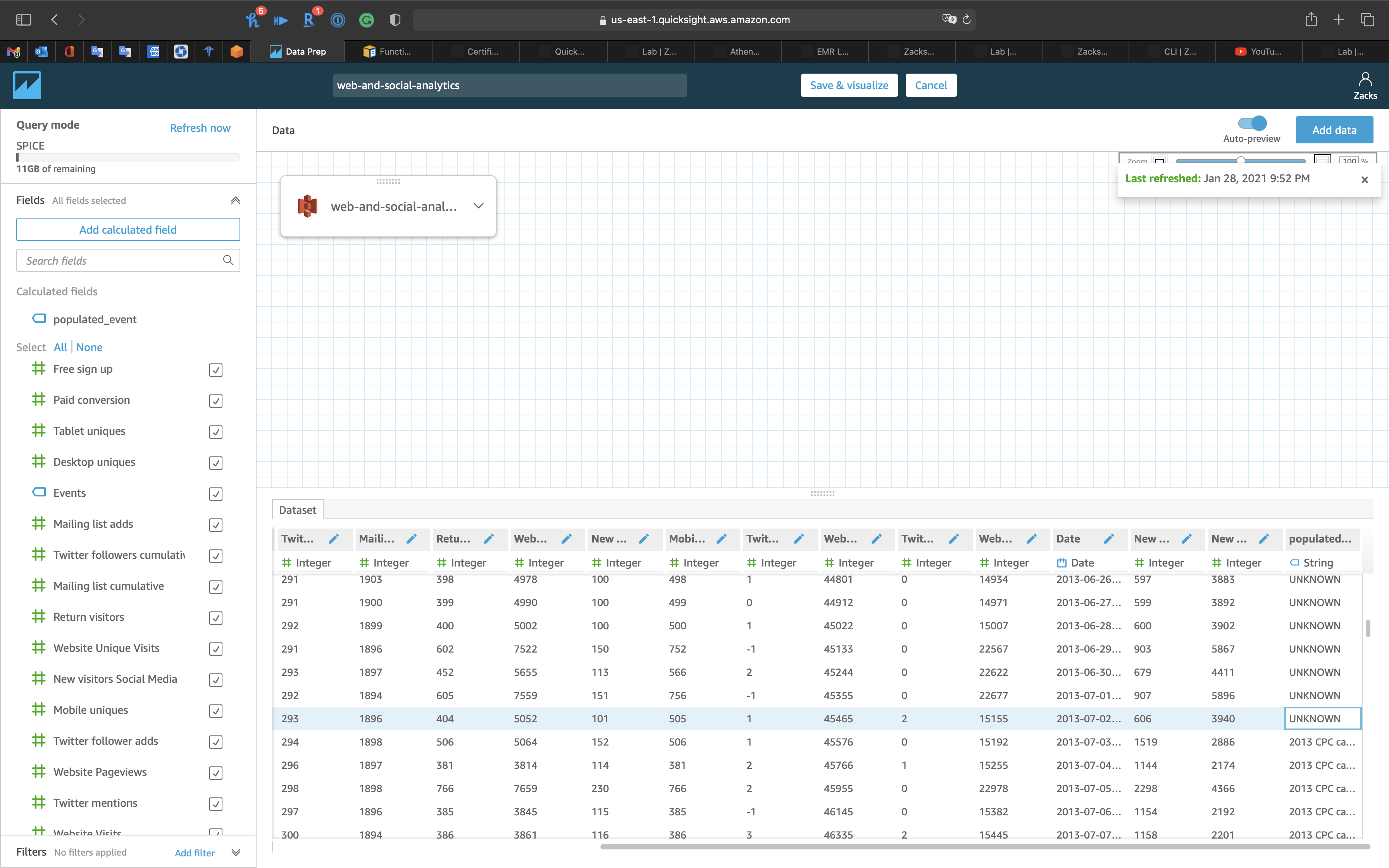This screenshot has height=868, width=1389.
Task: Click populated_event calculated field icon
Action: click(39, 319)
